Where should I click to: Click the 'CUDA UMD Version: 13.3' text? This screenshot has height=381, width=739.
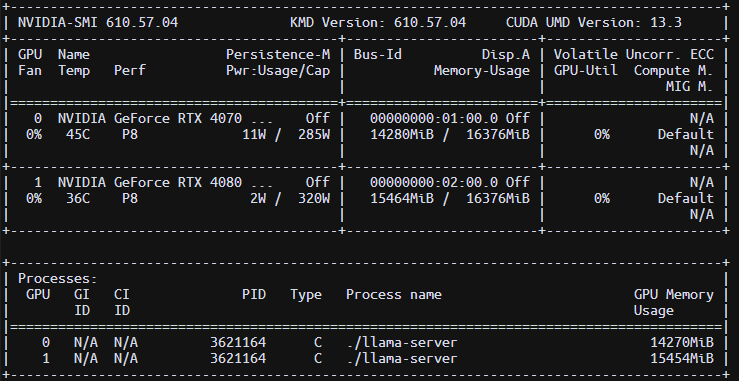pyautogui.click(x=594, y=23)
